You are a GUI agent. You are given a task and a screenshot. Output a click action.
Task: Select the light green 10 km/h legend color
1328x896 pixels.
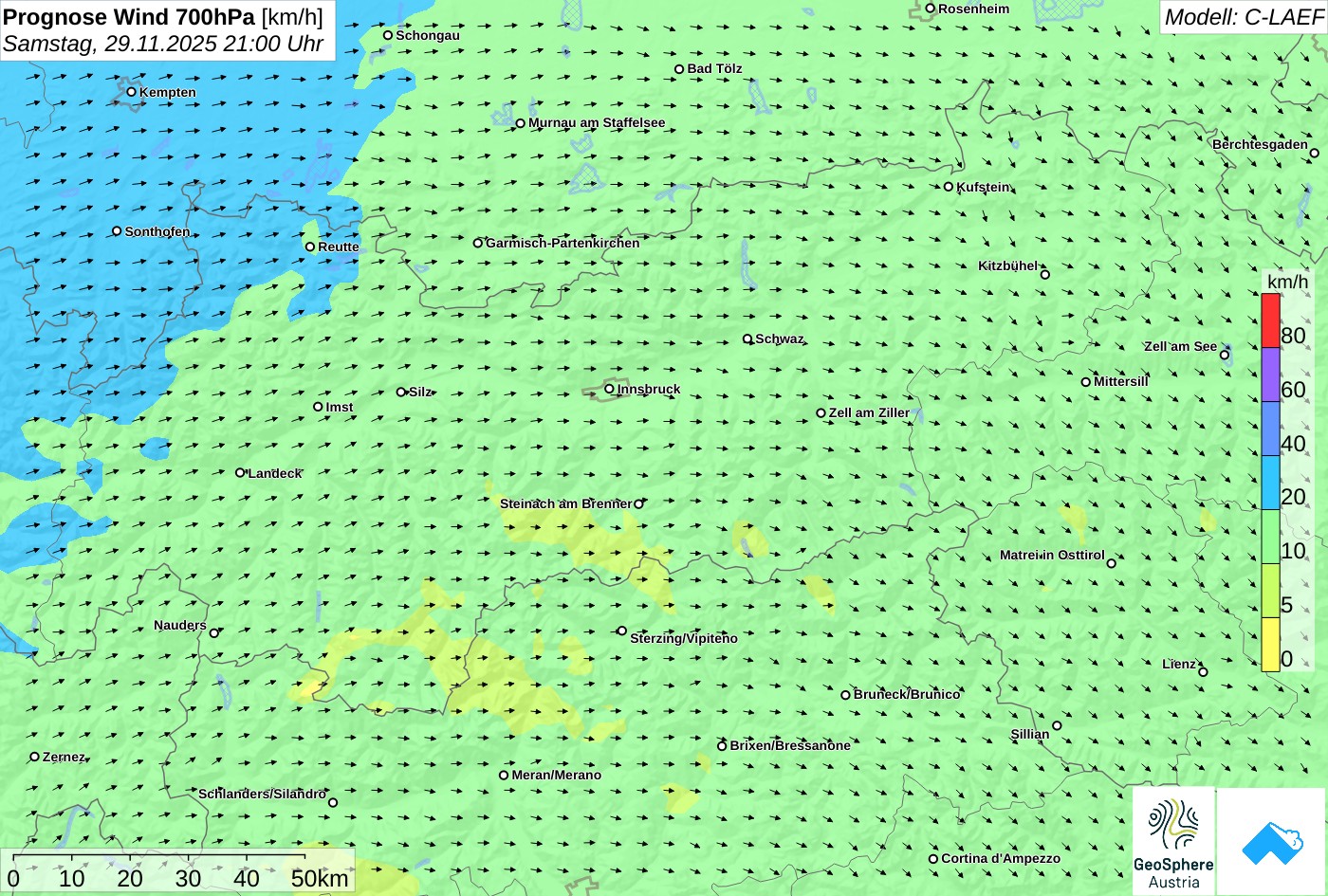[x=1270, y=537]
